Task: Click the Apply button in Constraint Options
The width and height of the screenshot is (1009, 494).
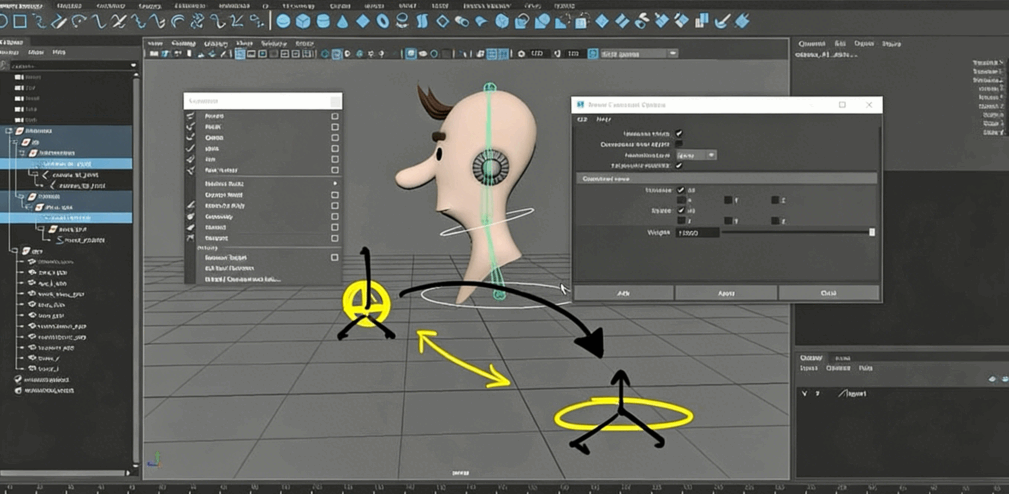Action: (x=726, y=293)
